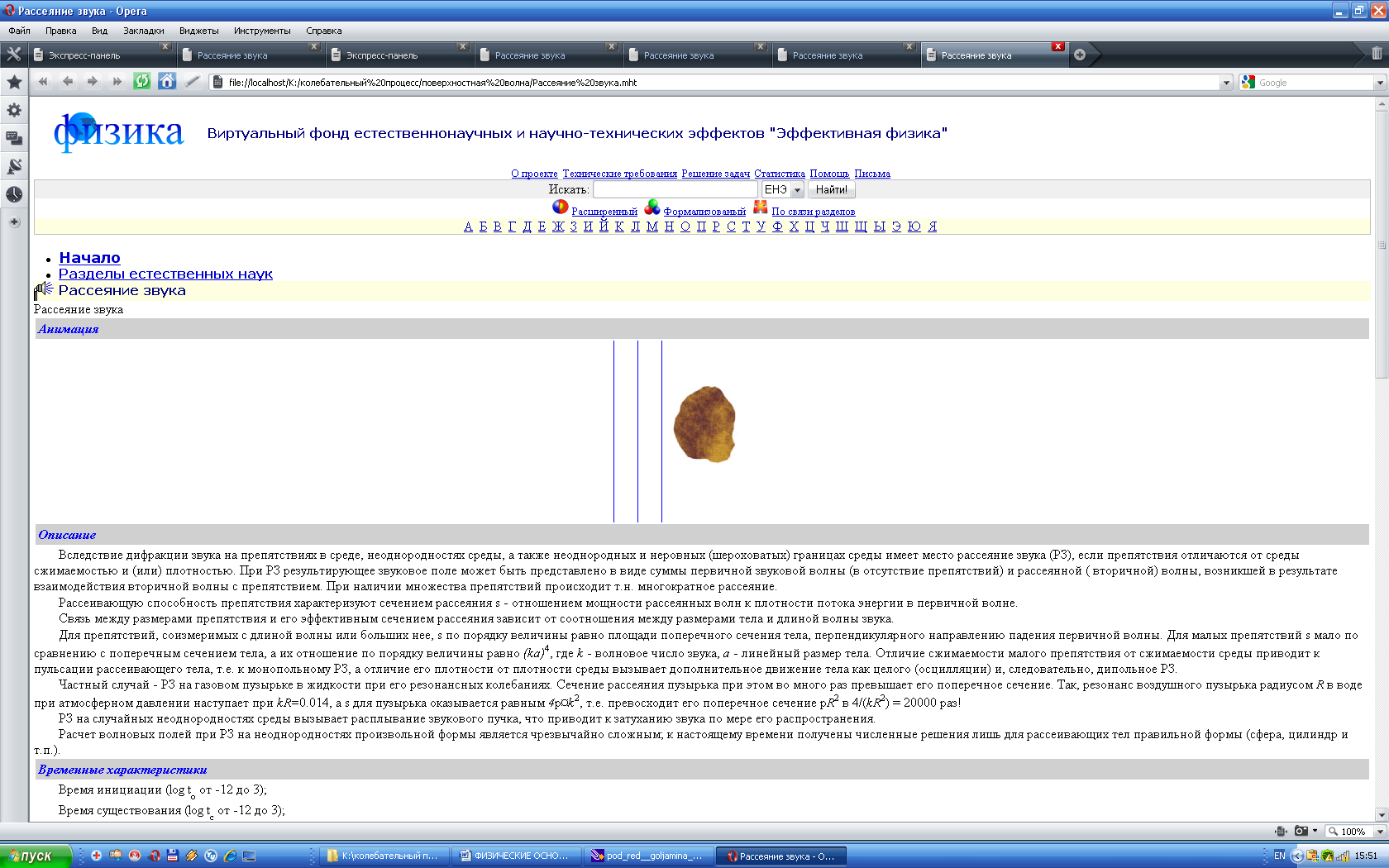
Task: Click the page icon in the address bar
Action: tap(217, 82)
